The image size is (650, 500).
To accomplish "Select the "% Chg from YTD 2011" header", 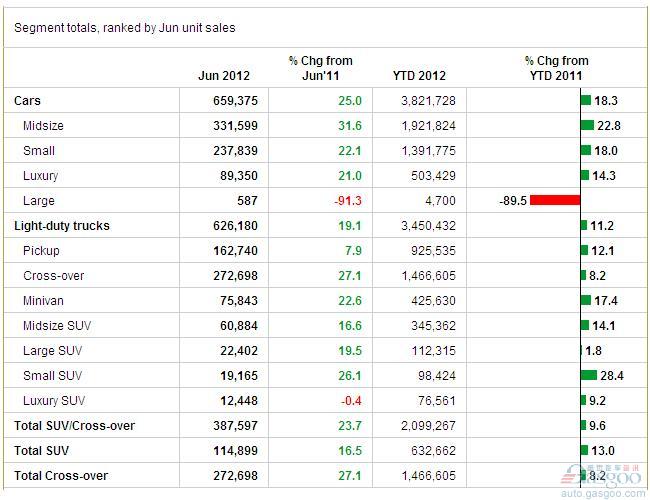I will pyautogui.click(x=556, y=68).
